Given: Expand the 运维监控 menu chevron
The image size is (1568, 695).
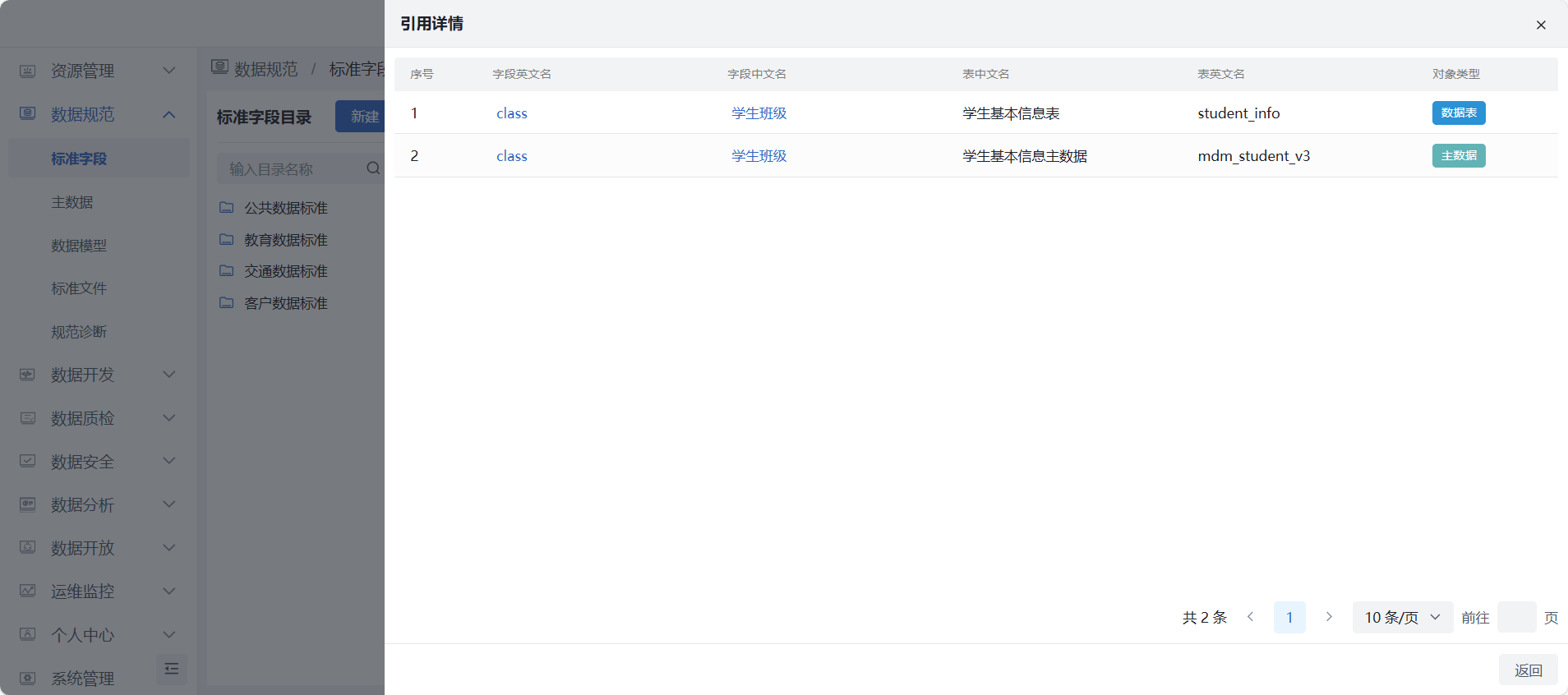Looking at the screenshot, I should click(169, 591).
